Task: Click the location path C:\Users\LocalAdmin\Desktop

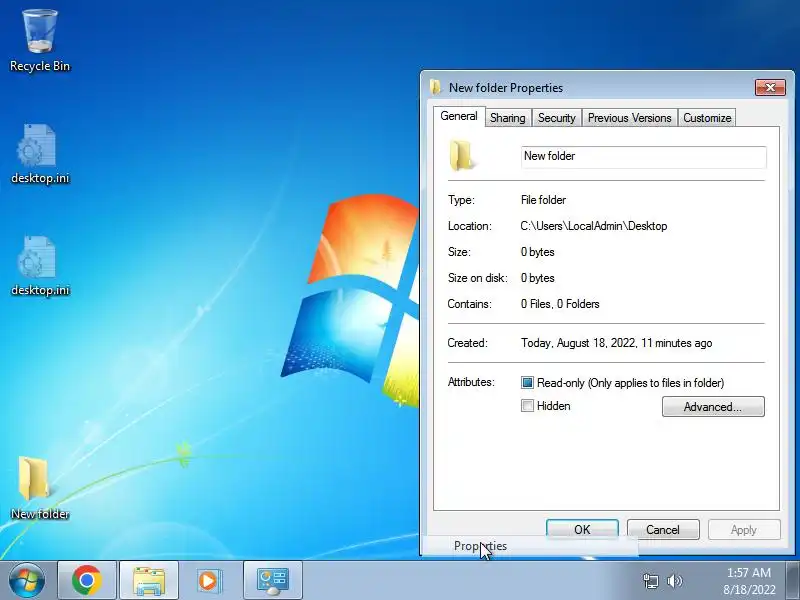Action: point(594,226)
